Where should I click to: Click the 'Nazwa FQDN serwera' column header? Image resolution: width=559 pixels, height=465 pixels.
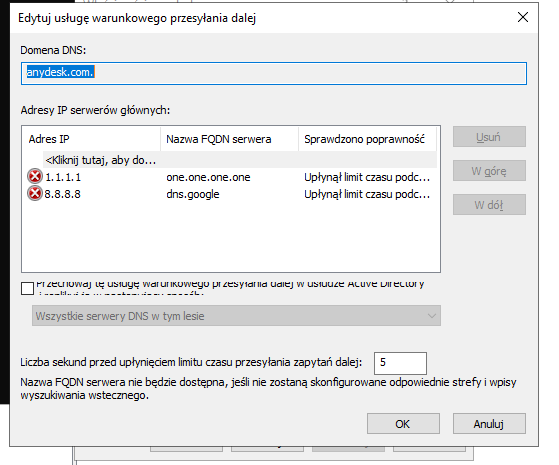(230, 139)
